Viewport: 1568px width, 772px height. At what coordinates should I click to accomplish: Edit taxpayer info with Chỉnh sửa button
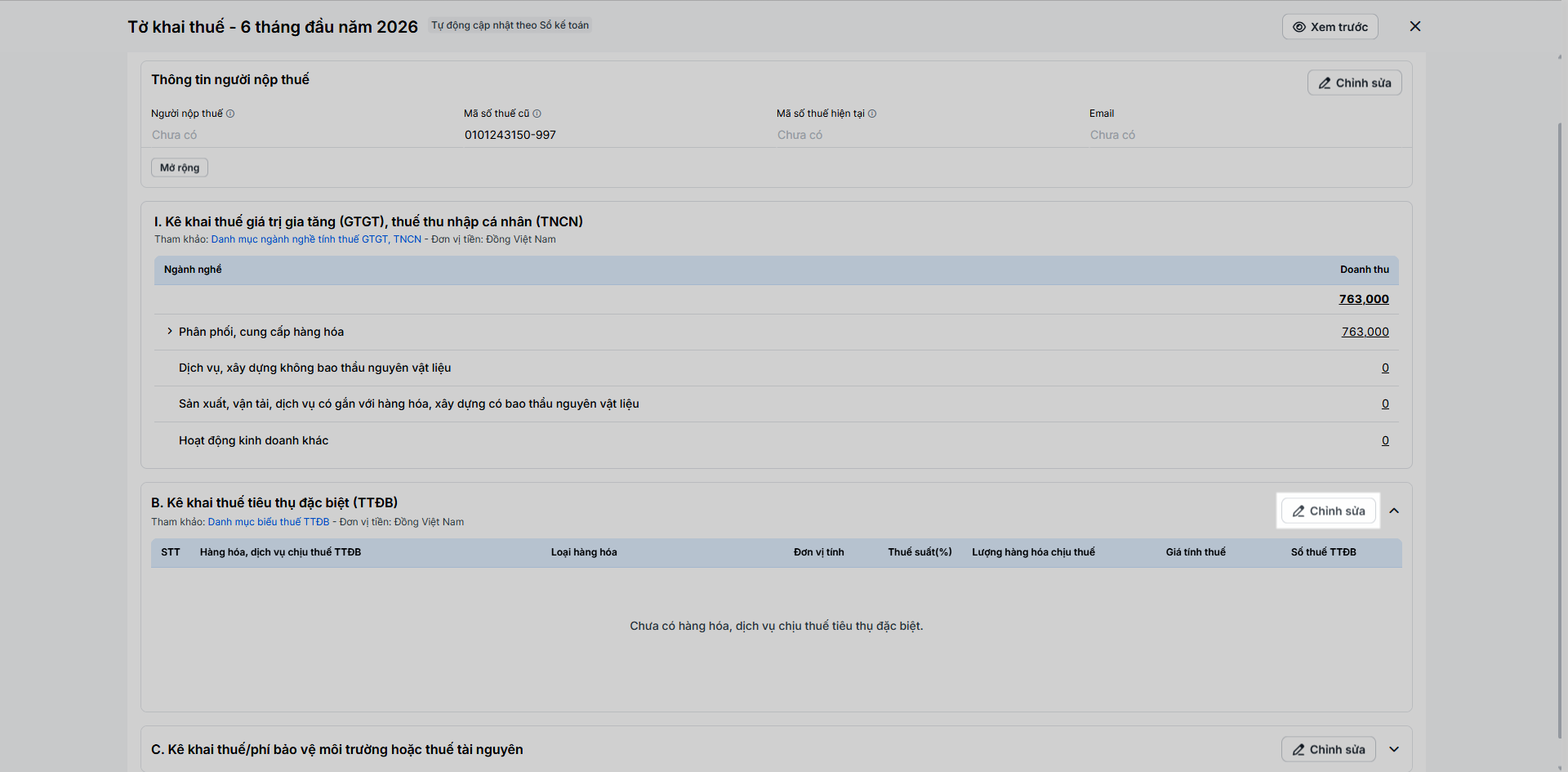(1354, 83)
